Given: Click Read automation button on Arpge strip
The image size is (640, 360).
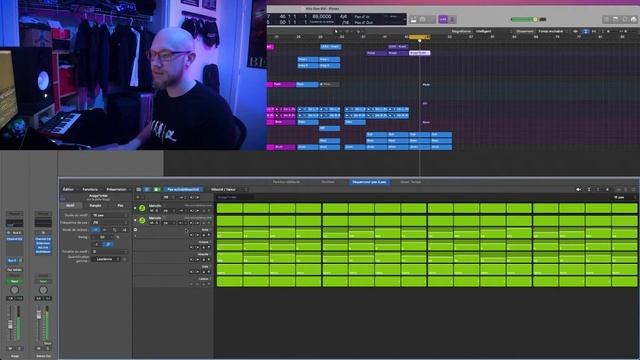Looking at the screenshot, I should click(x=14, y=281).
